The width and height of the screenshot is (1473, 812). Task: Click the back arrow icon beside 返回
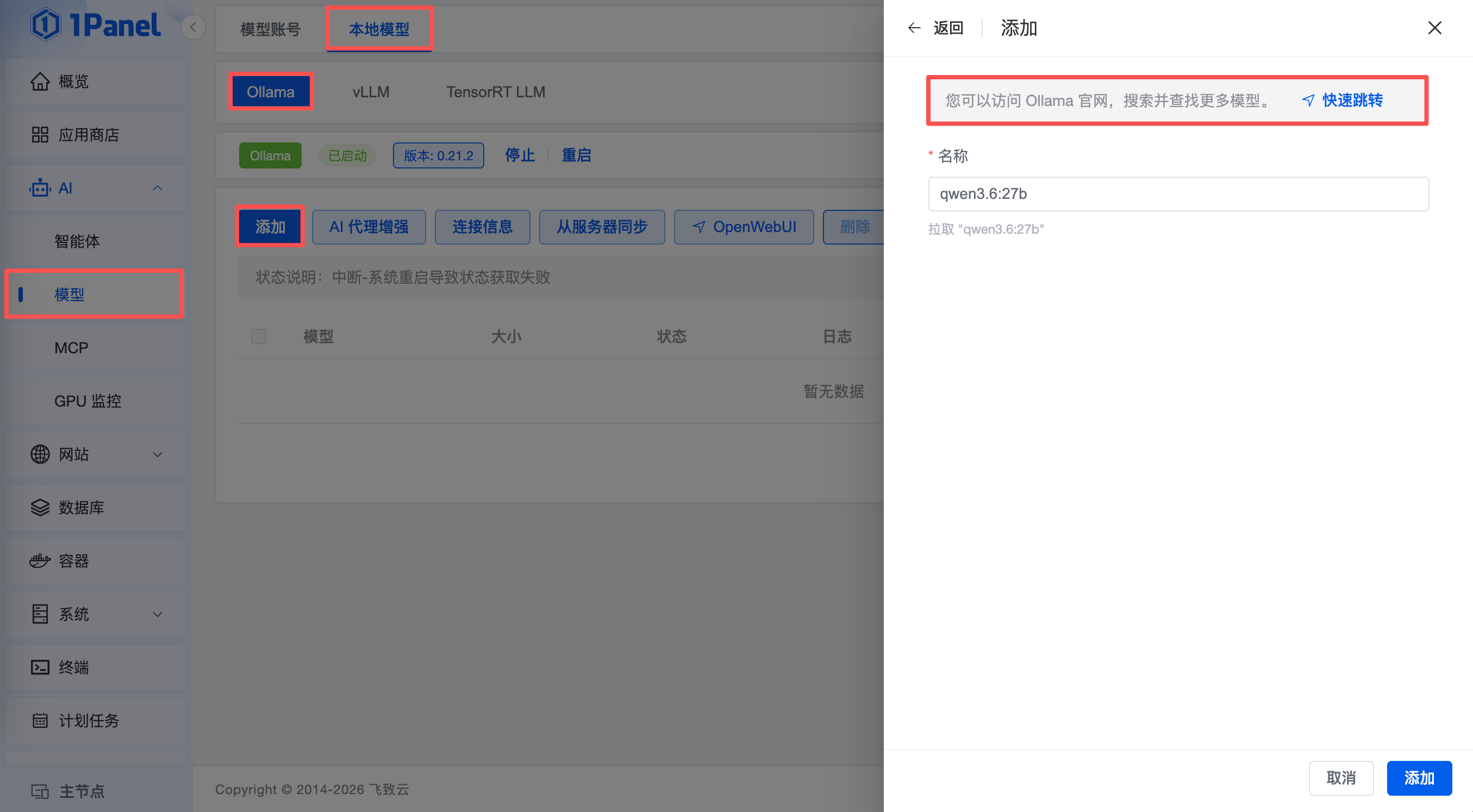(914, 28)
